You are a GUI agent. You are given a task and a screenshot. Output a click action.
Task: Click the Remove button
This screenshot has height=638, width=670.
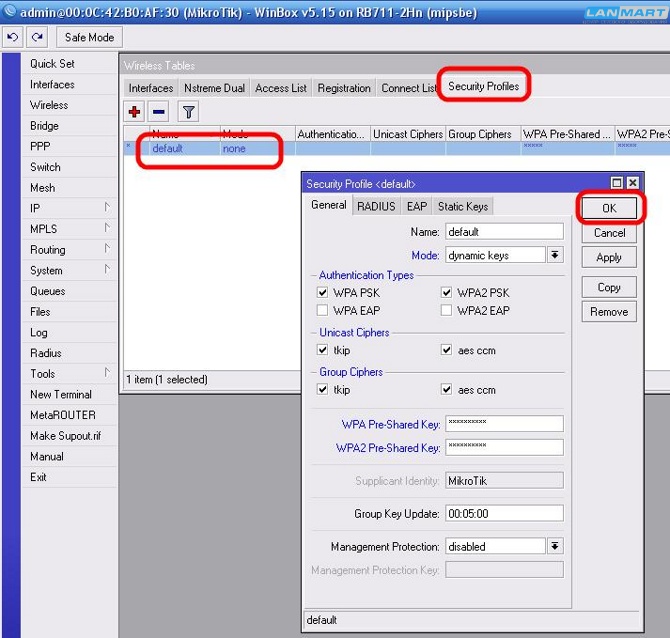609,312
